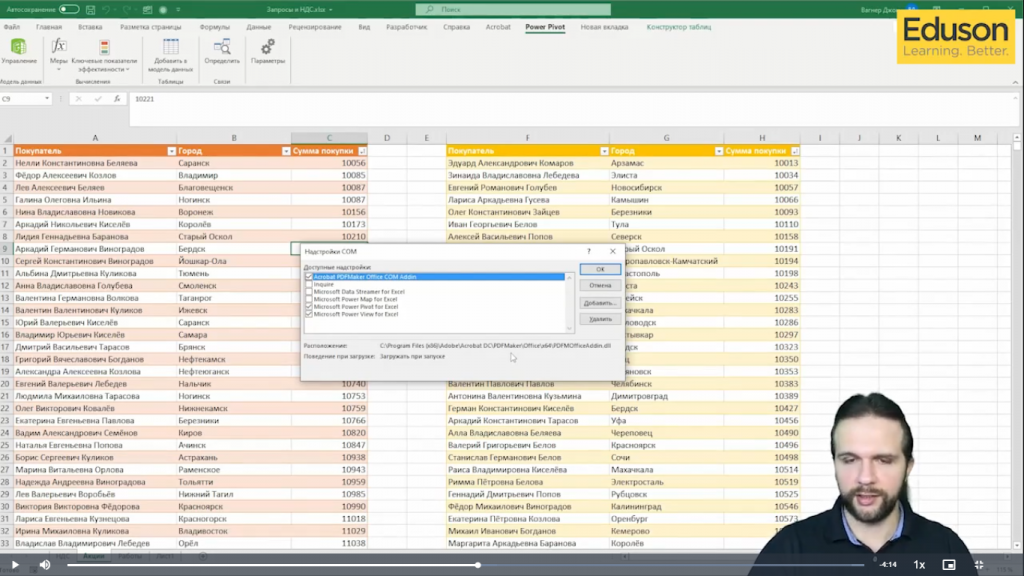This screenshot has width=1024, height=576.
Task: Change playback speed 1x
Action: [x=919, y=565]
